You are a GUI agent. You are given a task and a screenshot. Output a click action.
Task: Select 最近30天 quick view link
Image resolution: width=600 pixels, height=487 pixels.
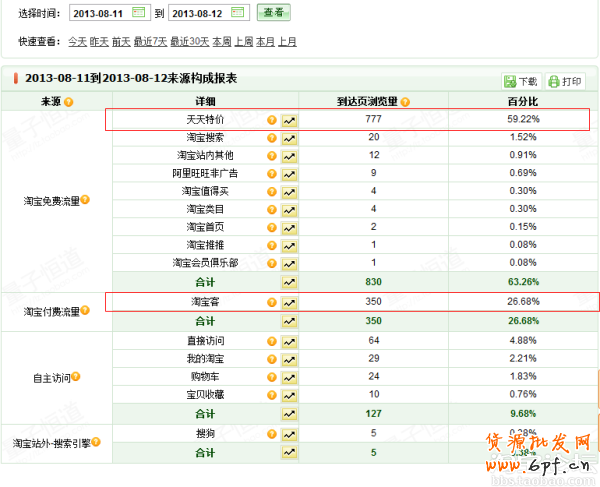click(x=190, y=41)
